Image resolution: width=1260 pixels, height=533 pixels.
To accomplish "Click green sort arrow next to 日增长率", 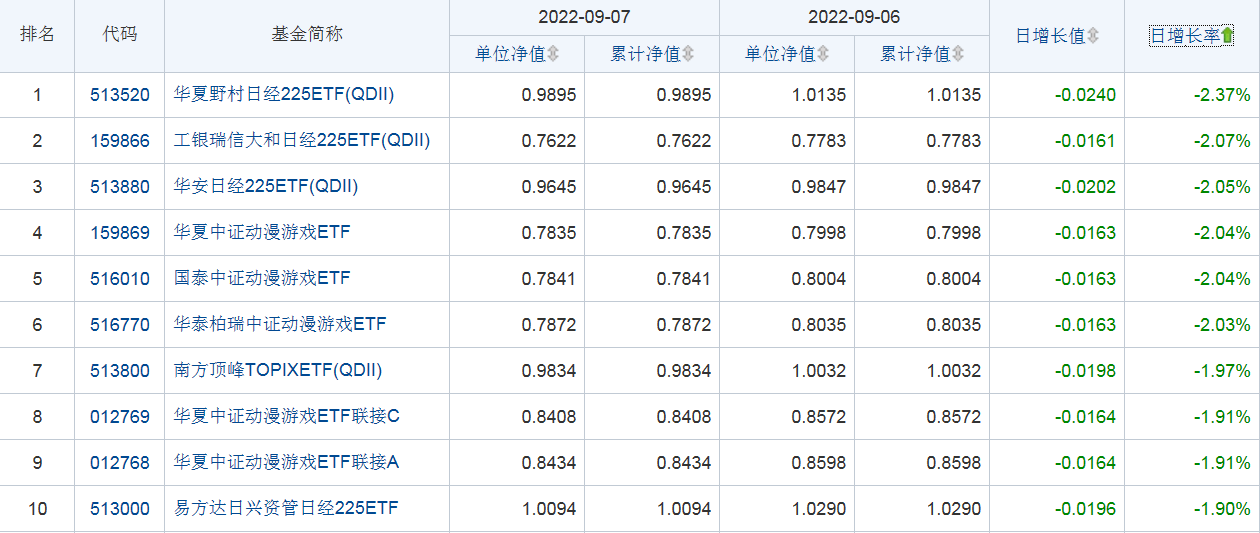I will pyautogui.click(x=1227, y=36).
